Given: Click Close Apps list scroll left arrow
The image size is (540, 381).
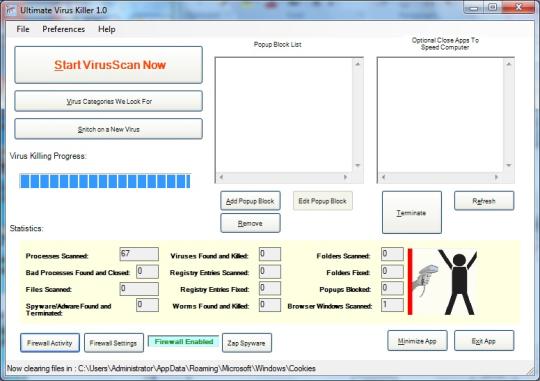Looking at the screenshot, I should coord(383,177).
